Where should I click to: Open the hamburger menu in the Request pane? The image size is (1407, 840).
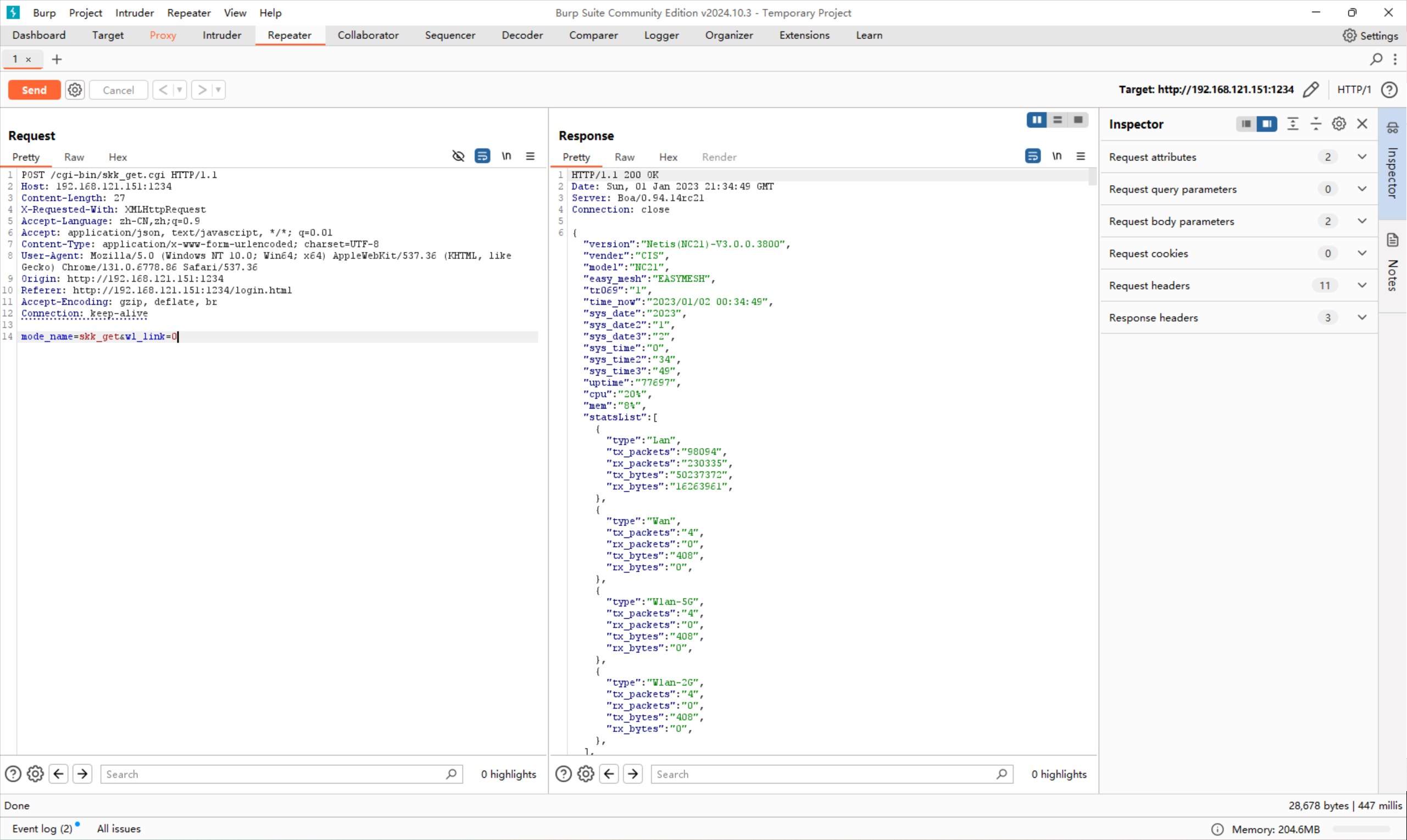pyautogui.click(x=530, y=156)
